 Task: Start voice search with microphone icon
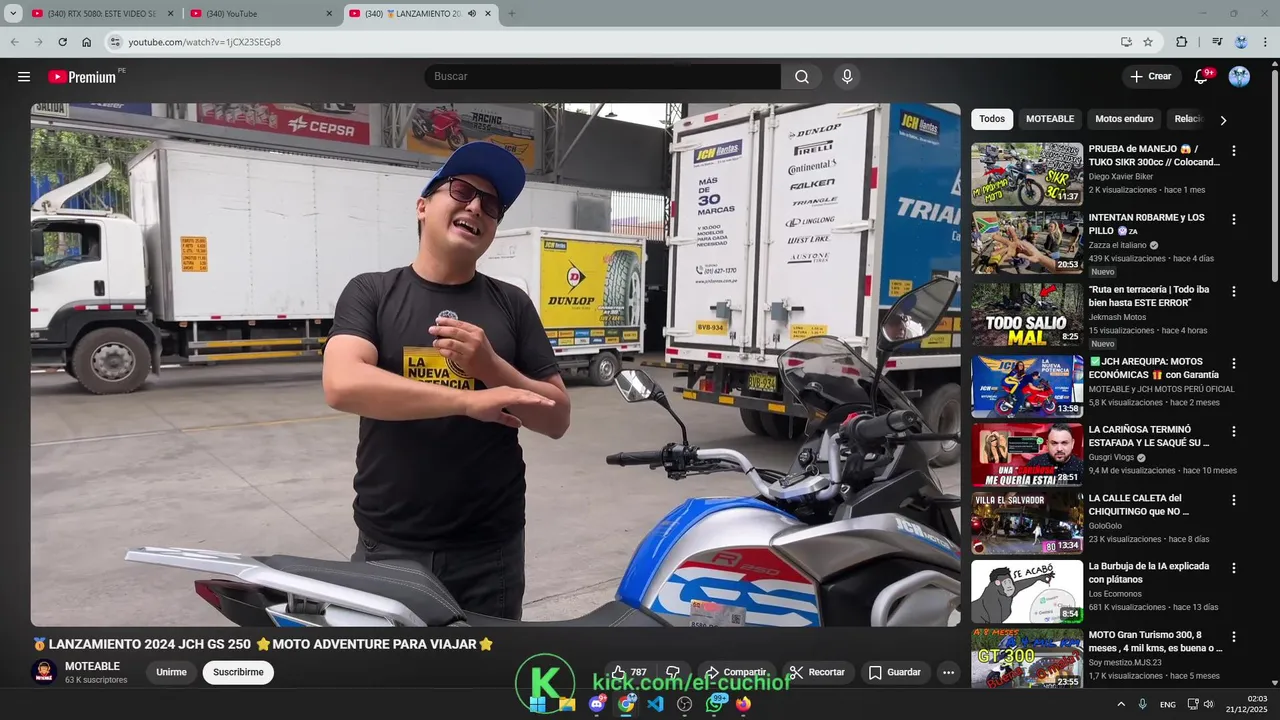click(x=847, y=77)
